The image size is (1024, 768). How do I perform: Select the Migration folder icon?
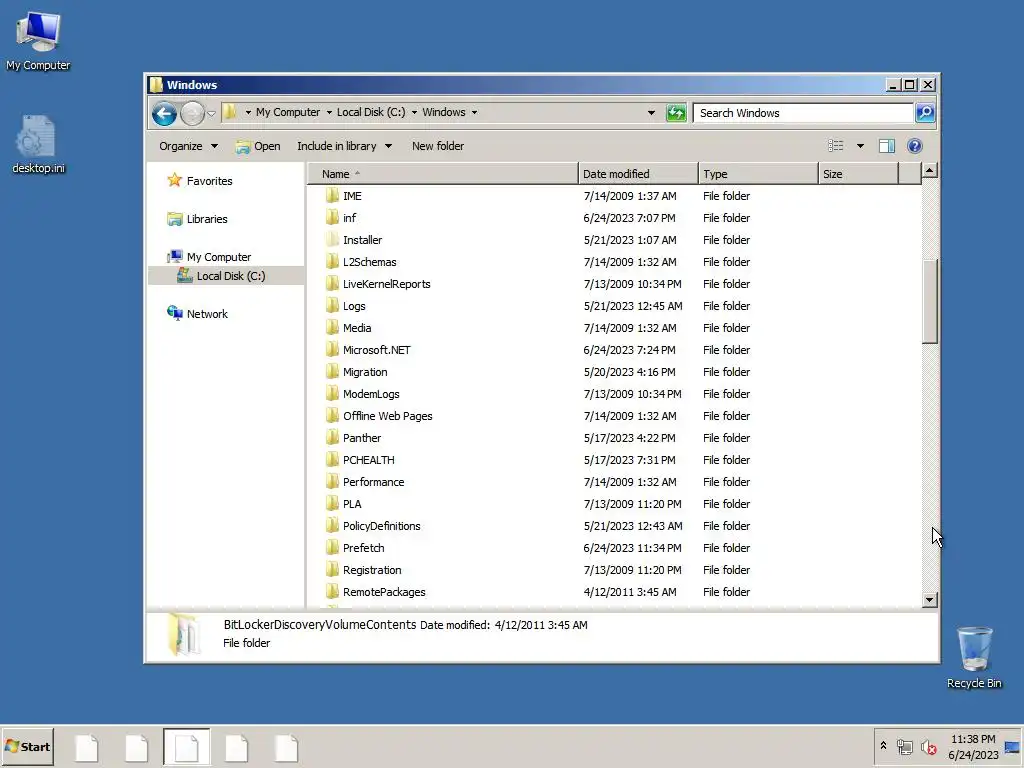coord(332,372)
